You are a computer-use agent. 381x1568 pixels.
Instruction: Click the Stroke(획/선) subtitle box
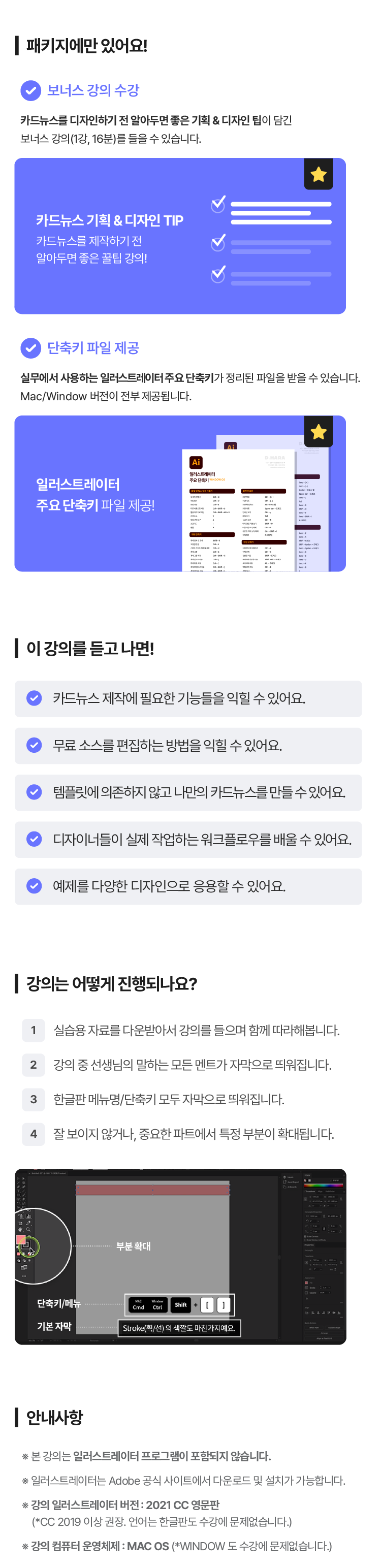point(179,1328)
